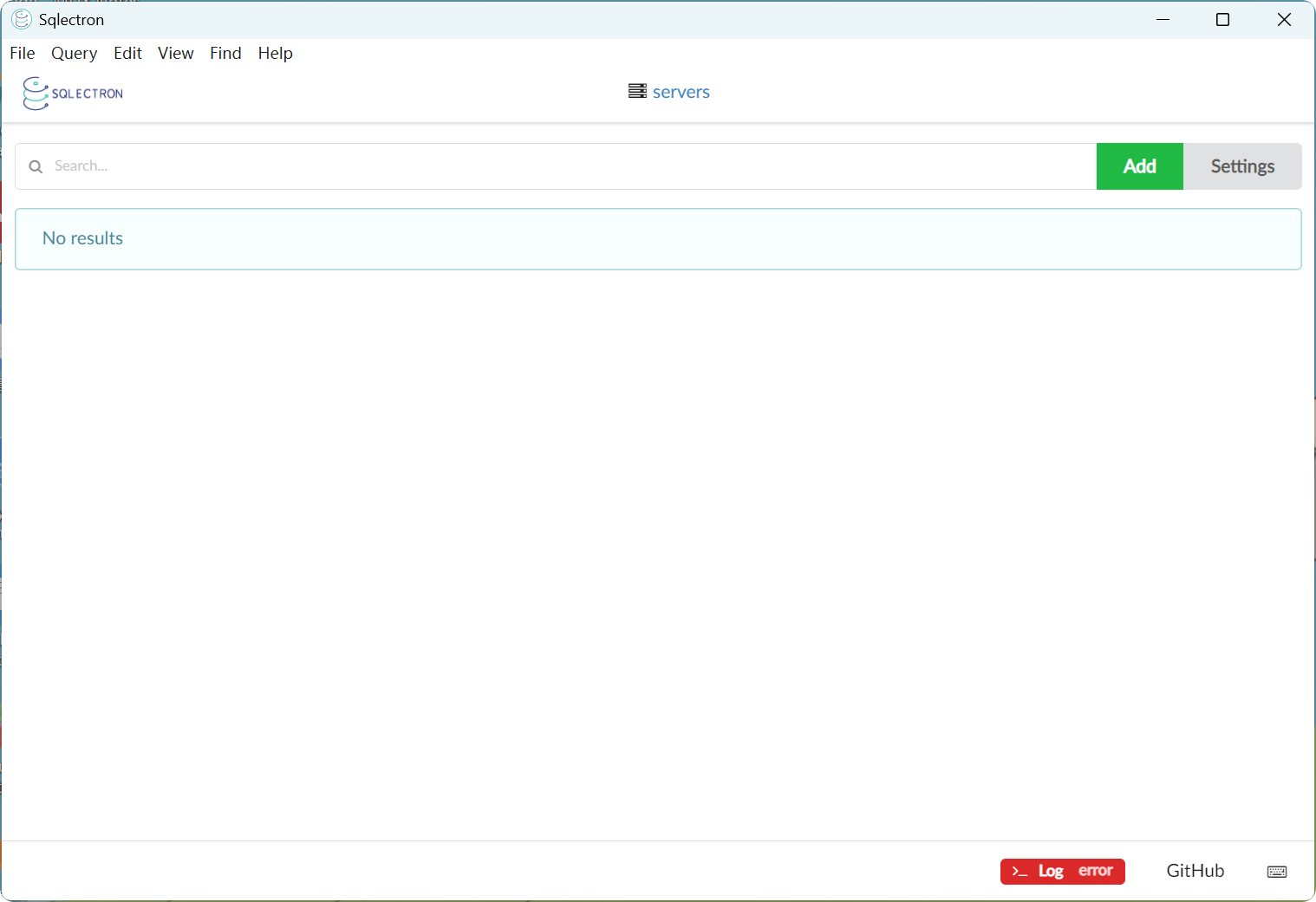Open the Settings dialog
The image size is (1316, 902).
coord(1242,166)
